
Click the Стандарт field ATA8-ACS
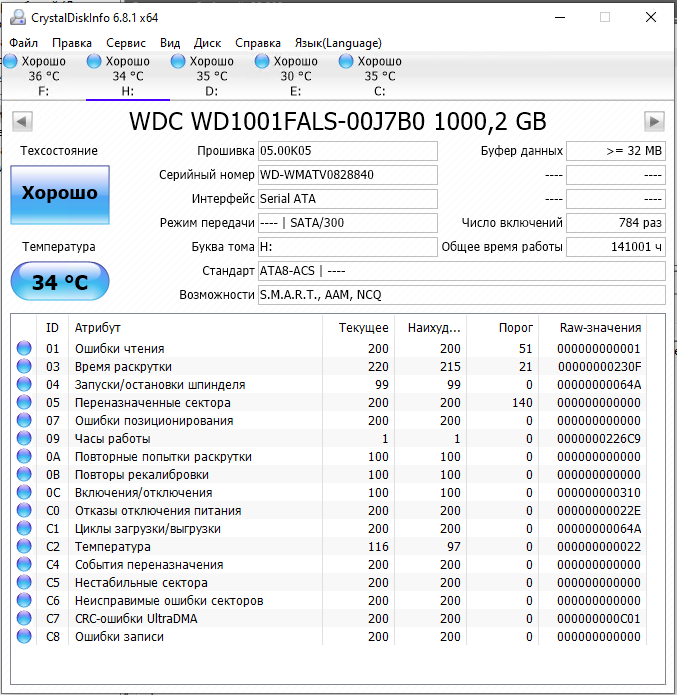click(462, 270)
